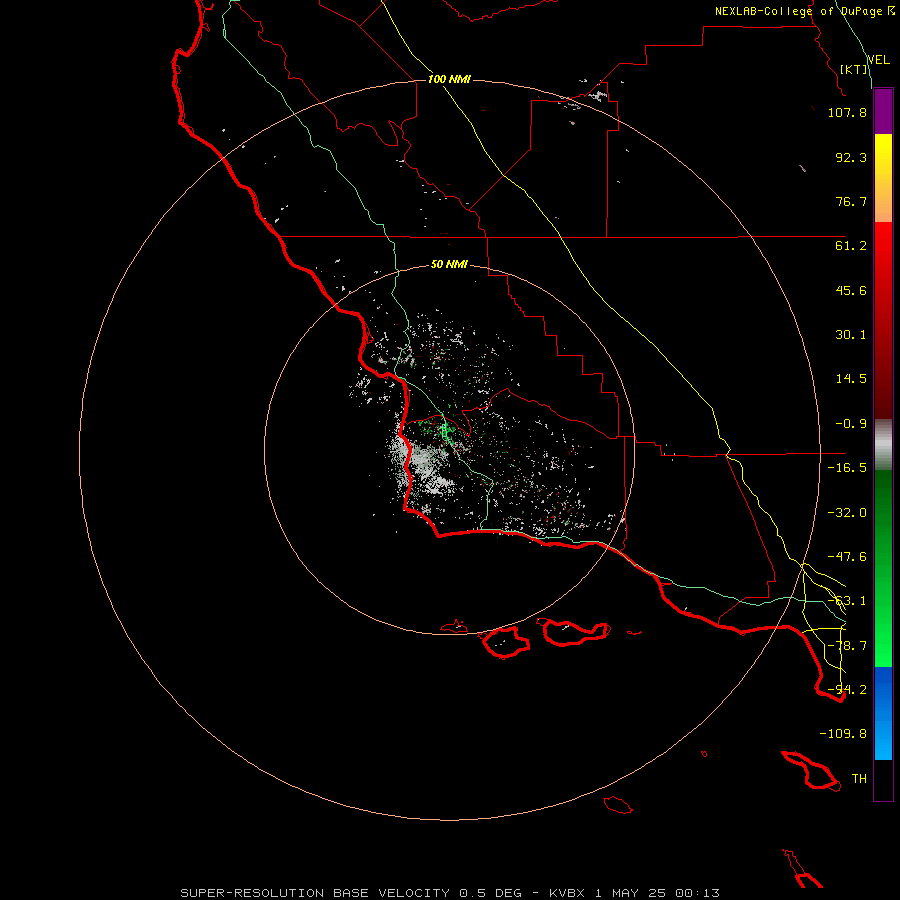Select the -78.7 legend value

point(847,646)
